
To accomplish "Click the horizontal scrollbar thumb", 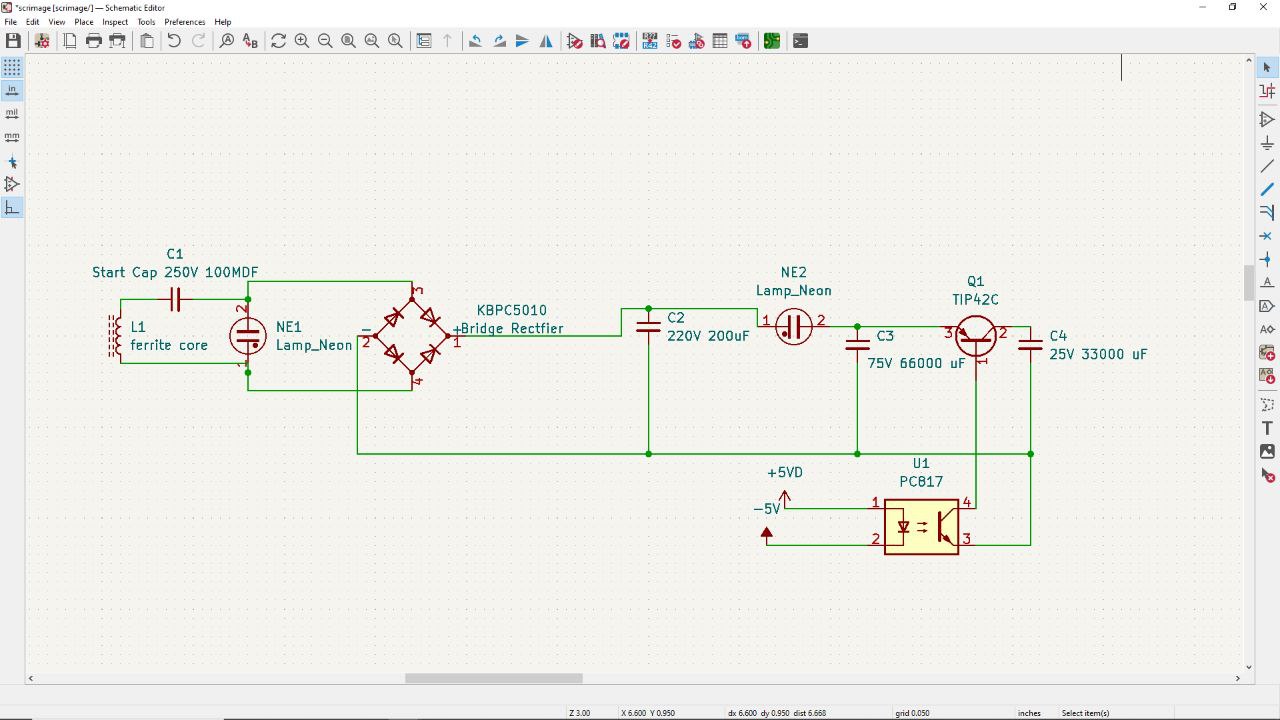I will pos(494,678).
